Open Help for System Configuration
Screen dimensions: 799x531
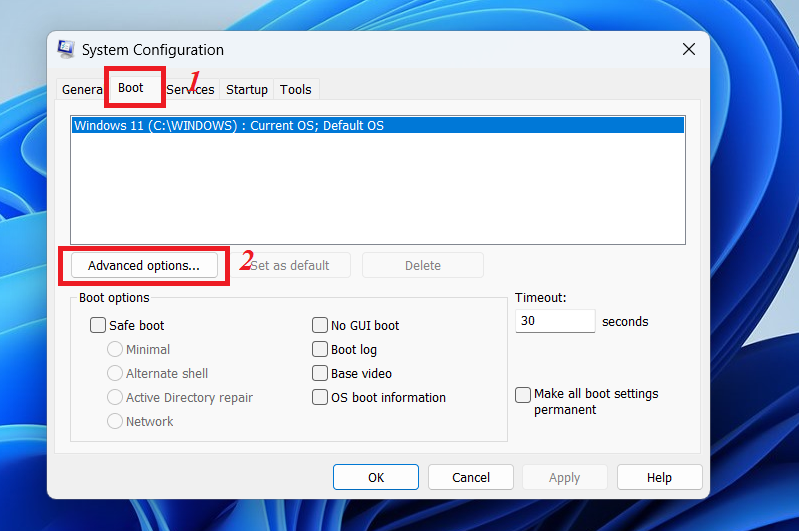point(659,477)
